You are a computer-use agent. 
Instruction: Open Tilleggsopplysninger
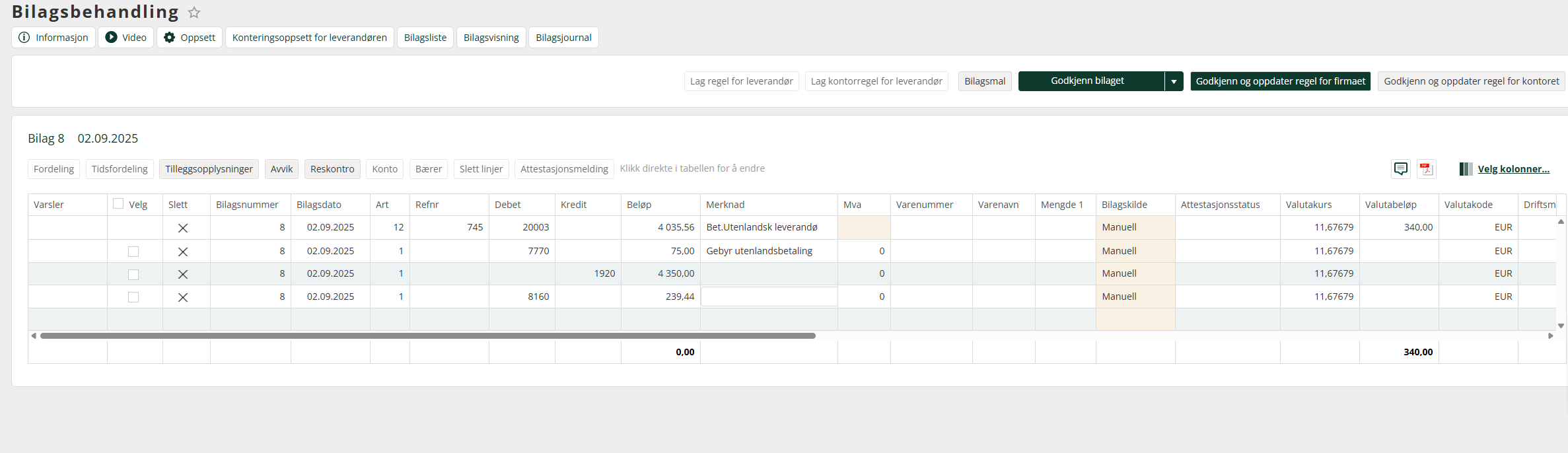tap(209, 169)
